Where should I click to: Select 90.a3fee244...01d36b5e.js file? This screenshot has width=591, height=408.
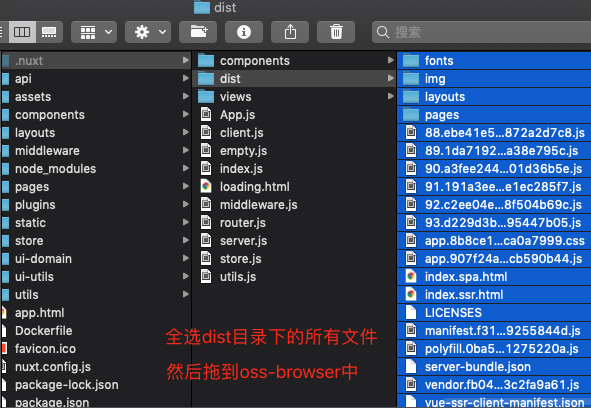click(494, 169)
